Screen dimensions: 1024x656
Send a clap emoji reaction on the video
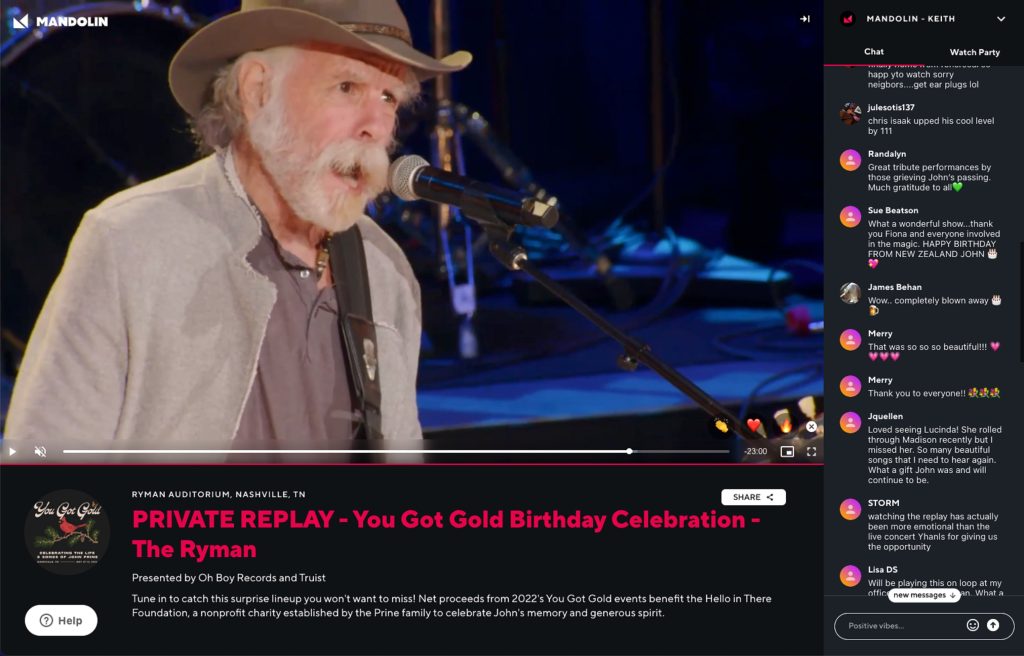pos(720,425)
